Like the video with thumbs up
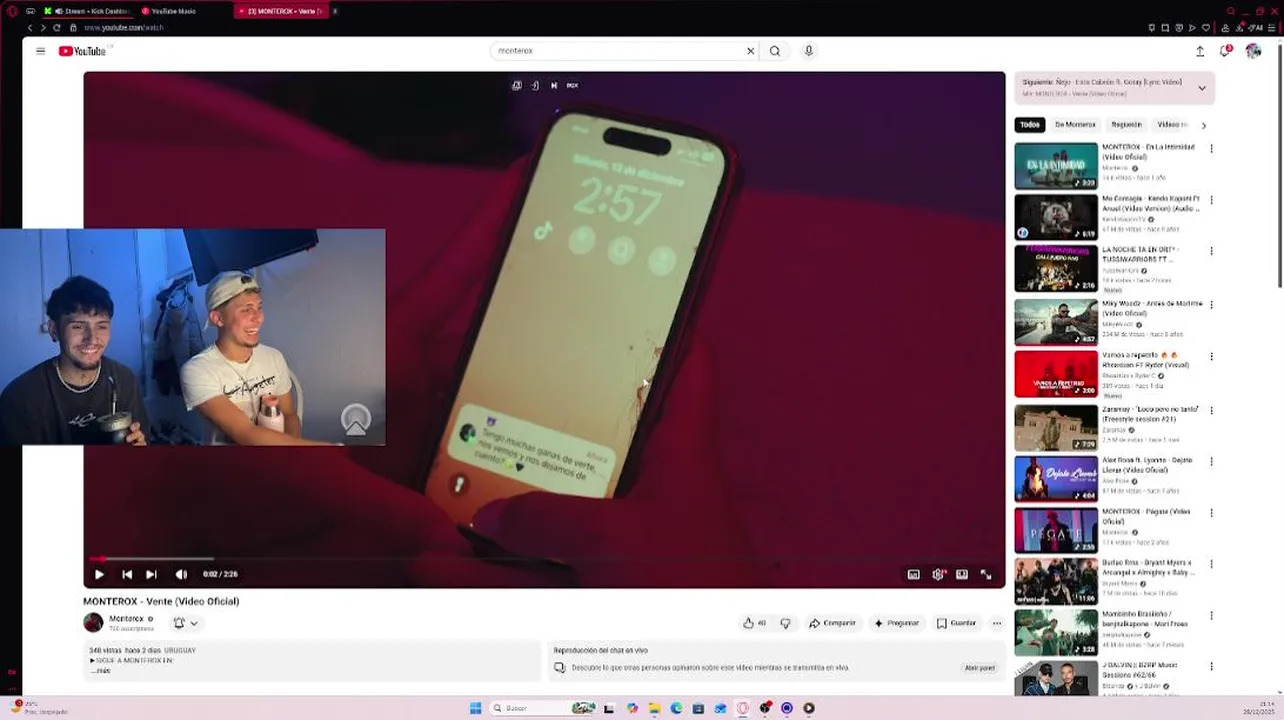 755,623
